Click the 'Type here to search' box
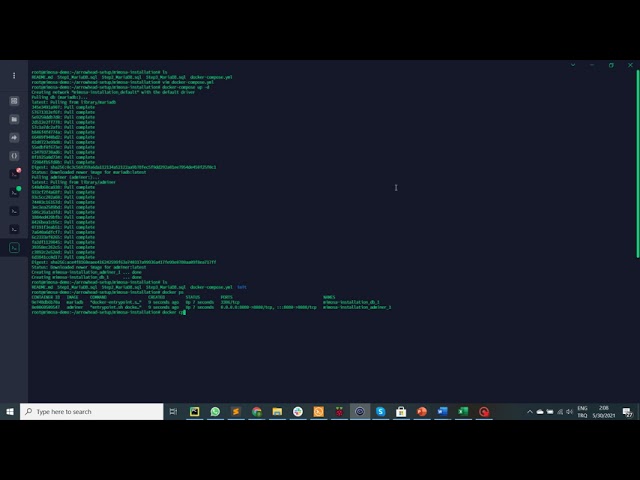 (x=92, y=411)
